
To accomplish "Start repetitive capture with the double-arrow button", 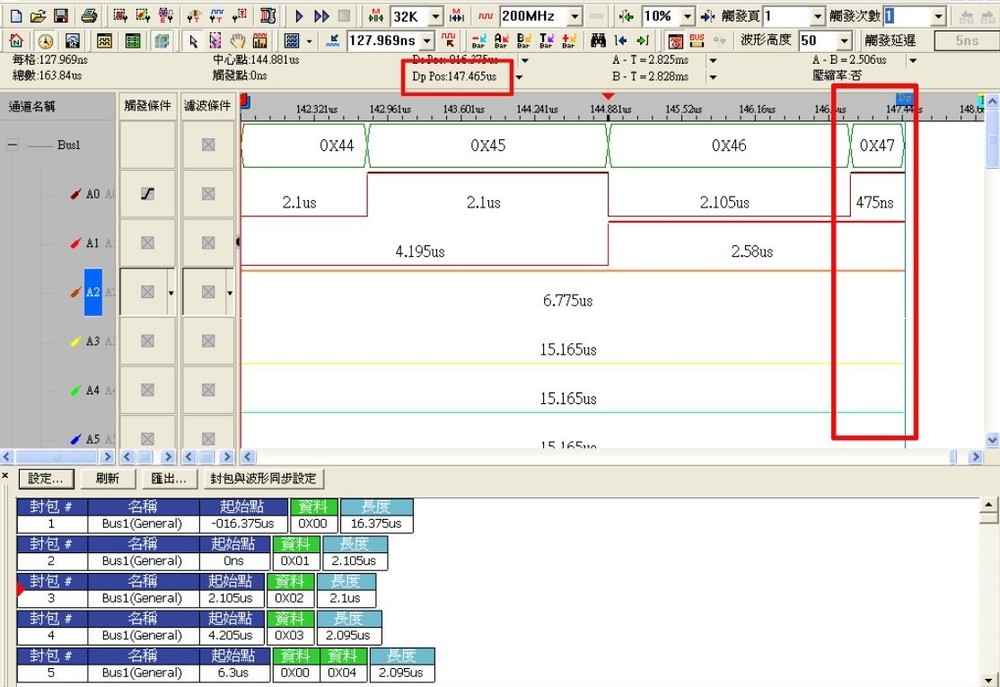I will [321, 16].
